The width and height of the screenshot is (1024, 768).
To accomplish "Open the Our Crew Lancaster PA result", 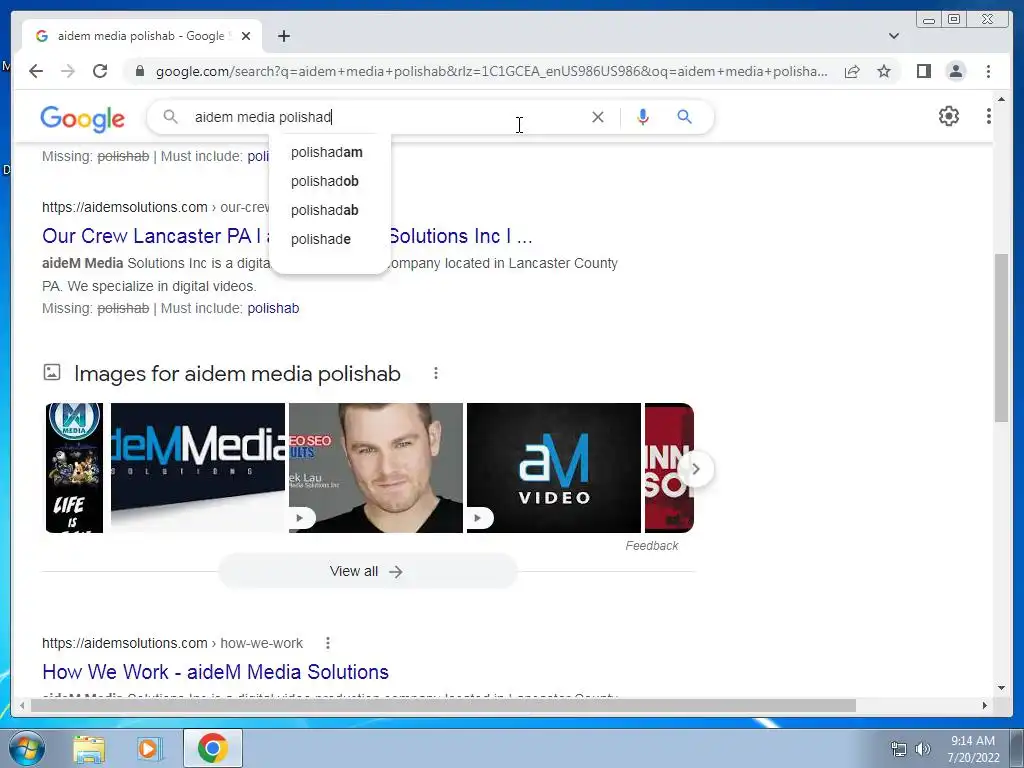I will point(287,236).
